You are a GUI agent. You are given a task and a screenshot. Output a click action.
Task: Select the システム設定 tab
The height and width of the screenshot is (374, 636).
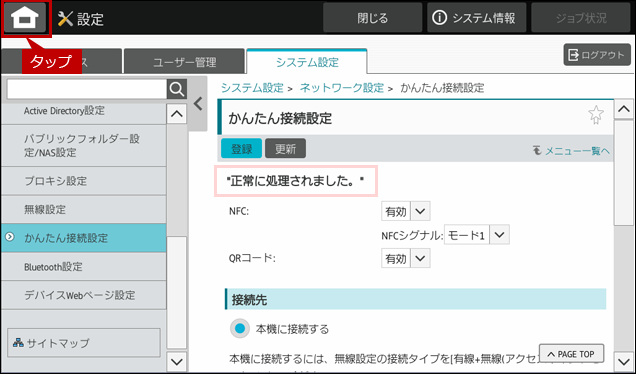coord(307,62)
